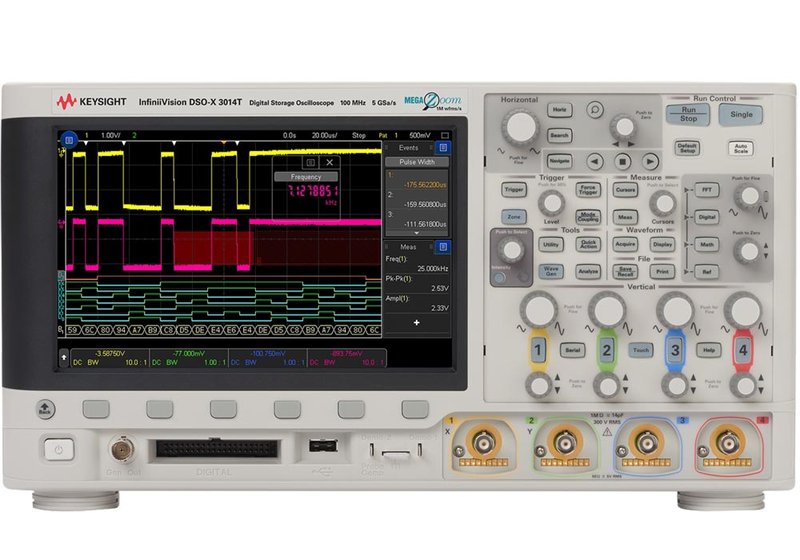
Task: Click the Cursors key in Measure section
Action: (625, 190)
